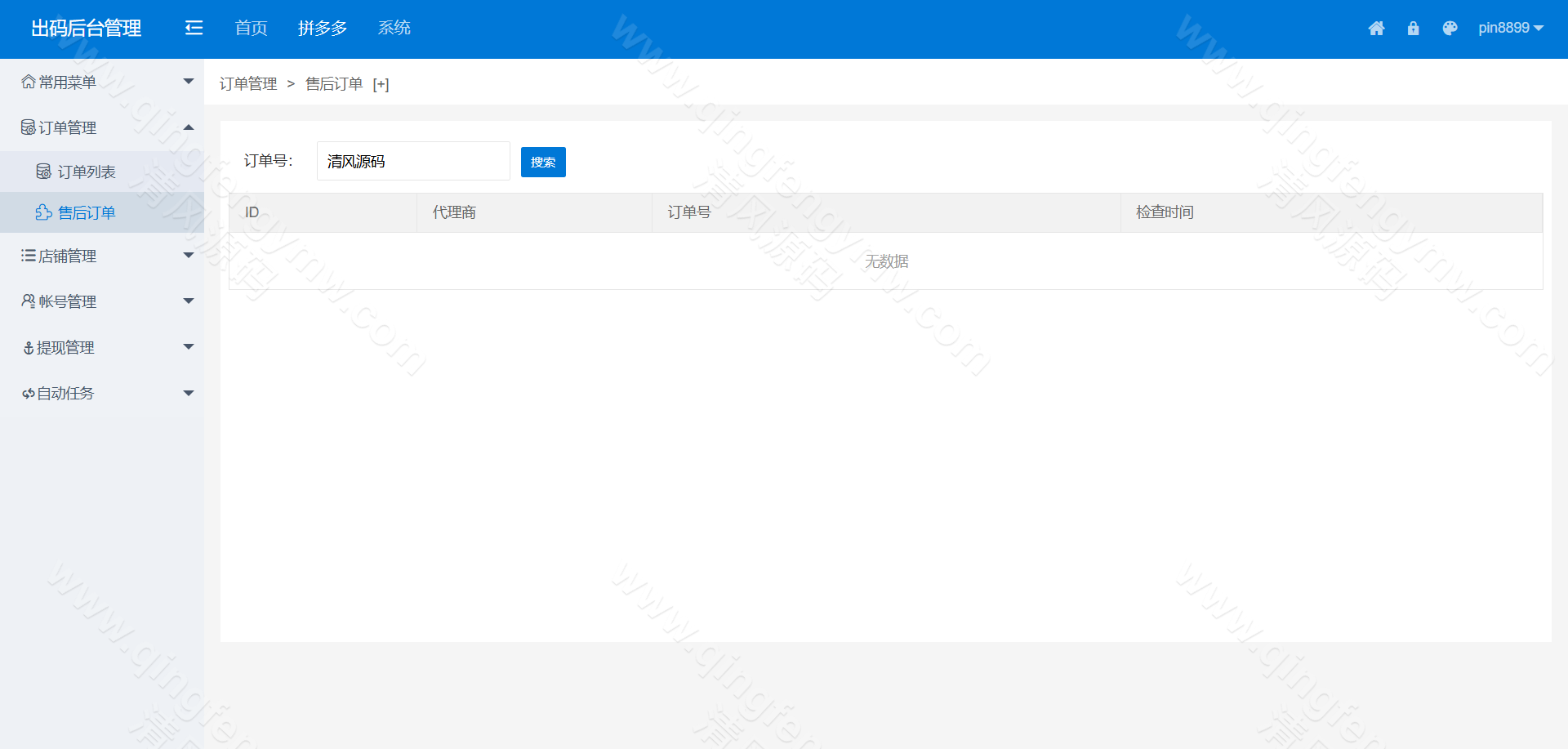Click the [+] beside 售后订单 breadcrumb
Screen dimensions: 1568x749
point(381,83)
